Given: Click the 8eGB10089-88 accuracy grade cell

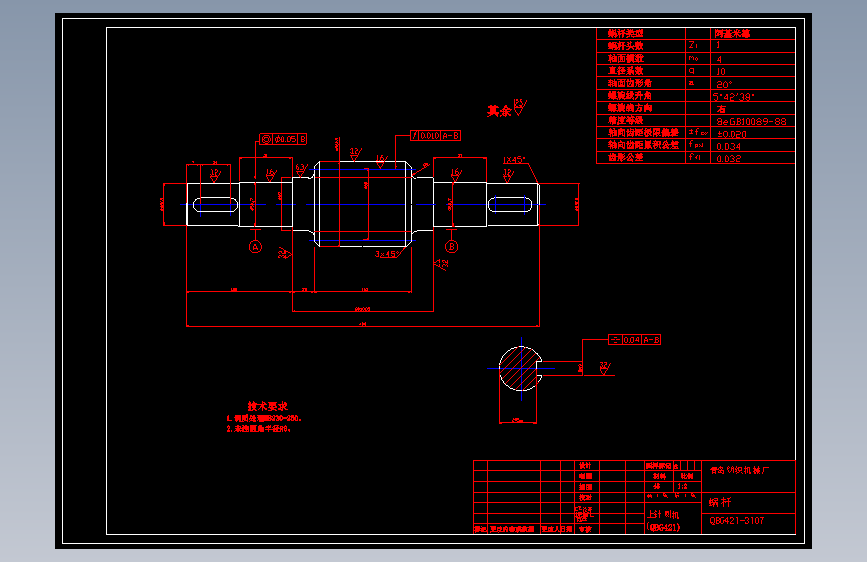Looking at the screenshot, I should [x=751, y=121].
